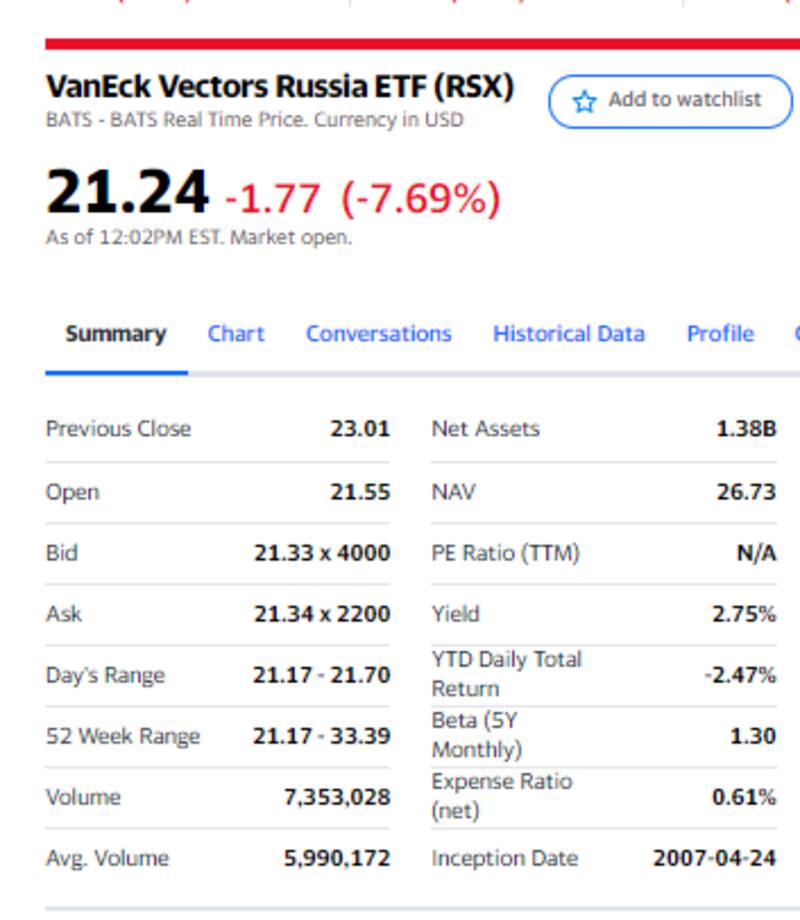Click the Previous Close value 23.01
800x920 pixels.
[359, 429]
